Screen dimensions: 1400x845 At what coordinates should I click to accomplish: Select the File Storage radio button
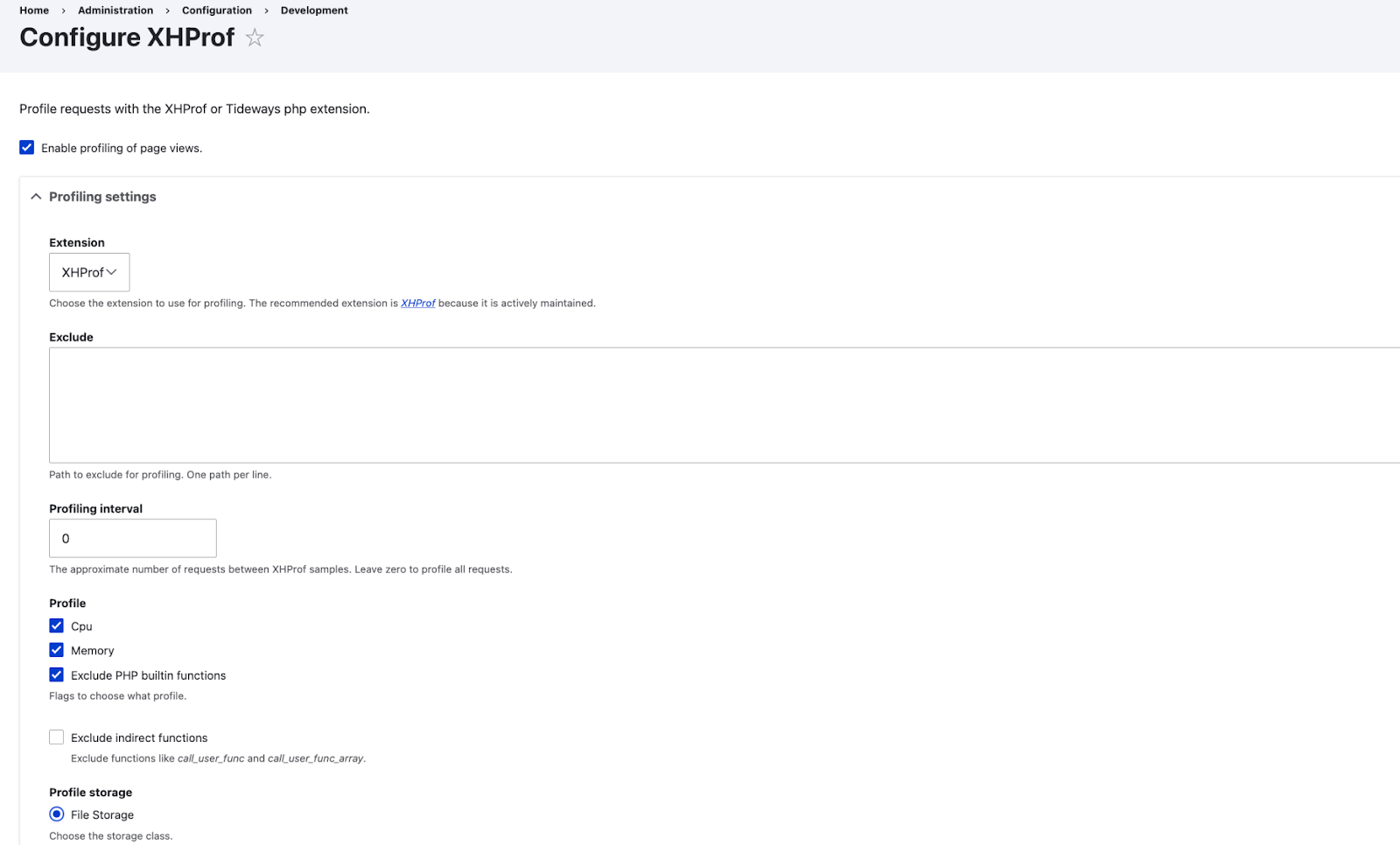pos(57,814)
